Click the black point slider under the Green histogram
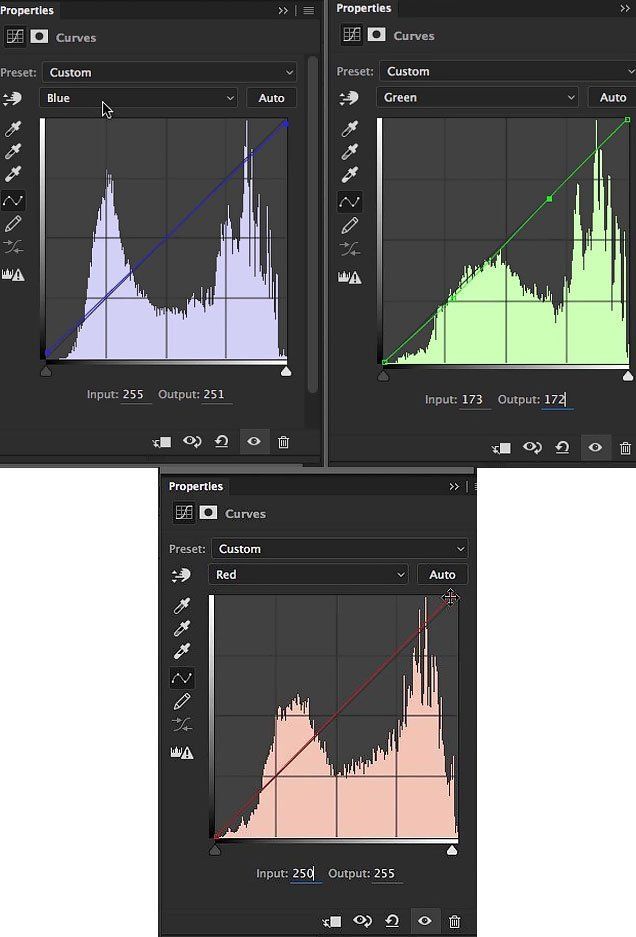 pos(383,375)
